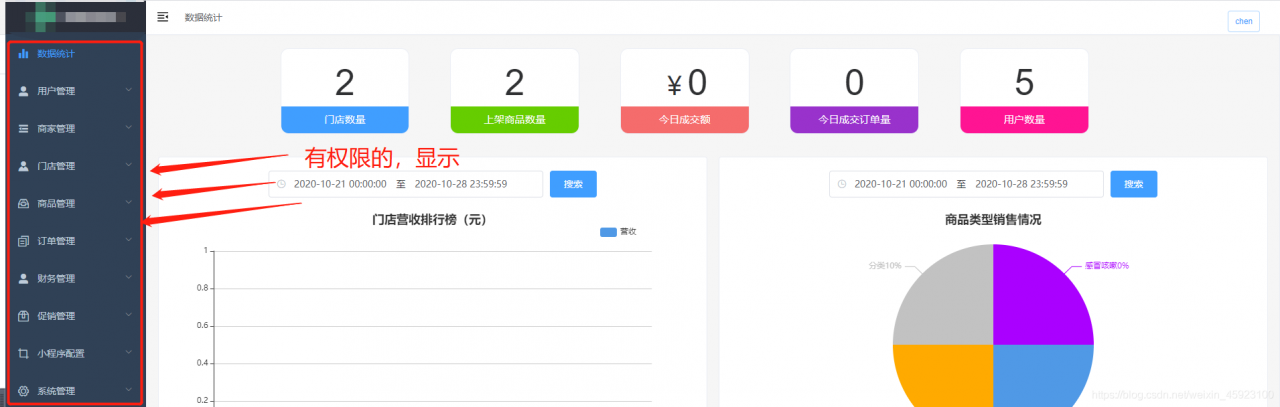
Task: Open 门店管理 menu item
Action: (75, 166)
